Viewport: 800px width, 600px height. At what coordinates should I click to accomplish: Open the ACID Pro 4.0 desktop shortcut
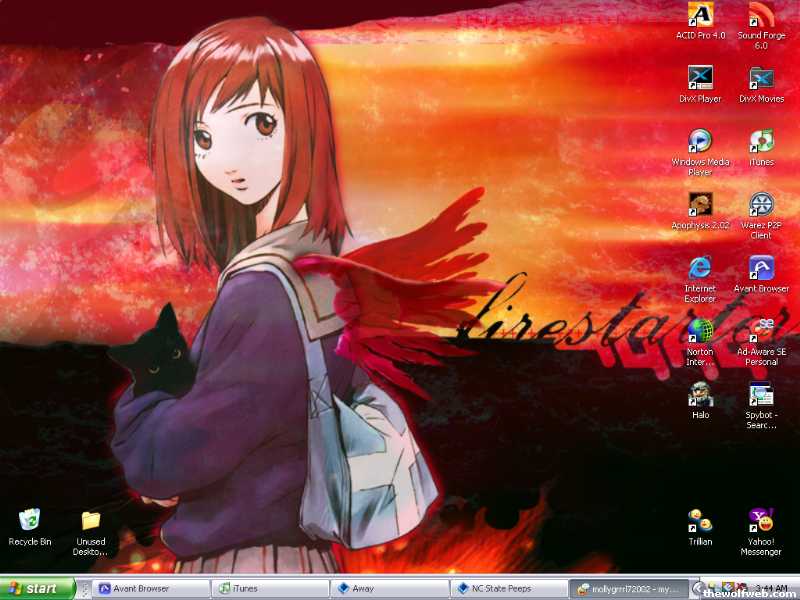tap(700, 21)
